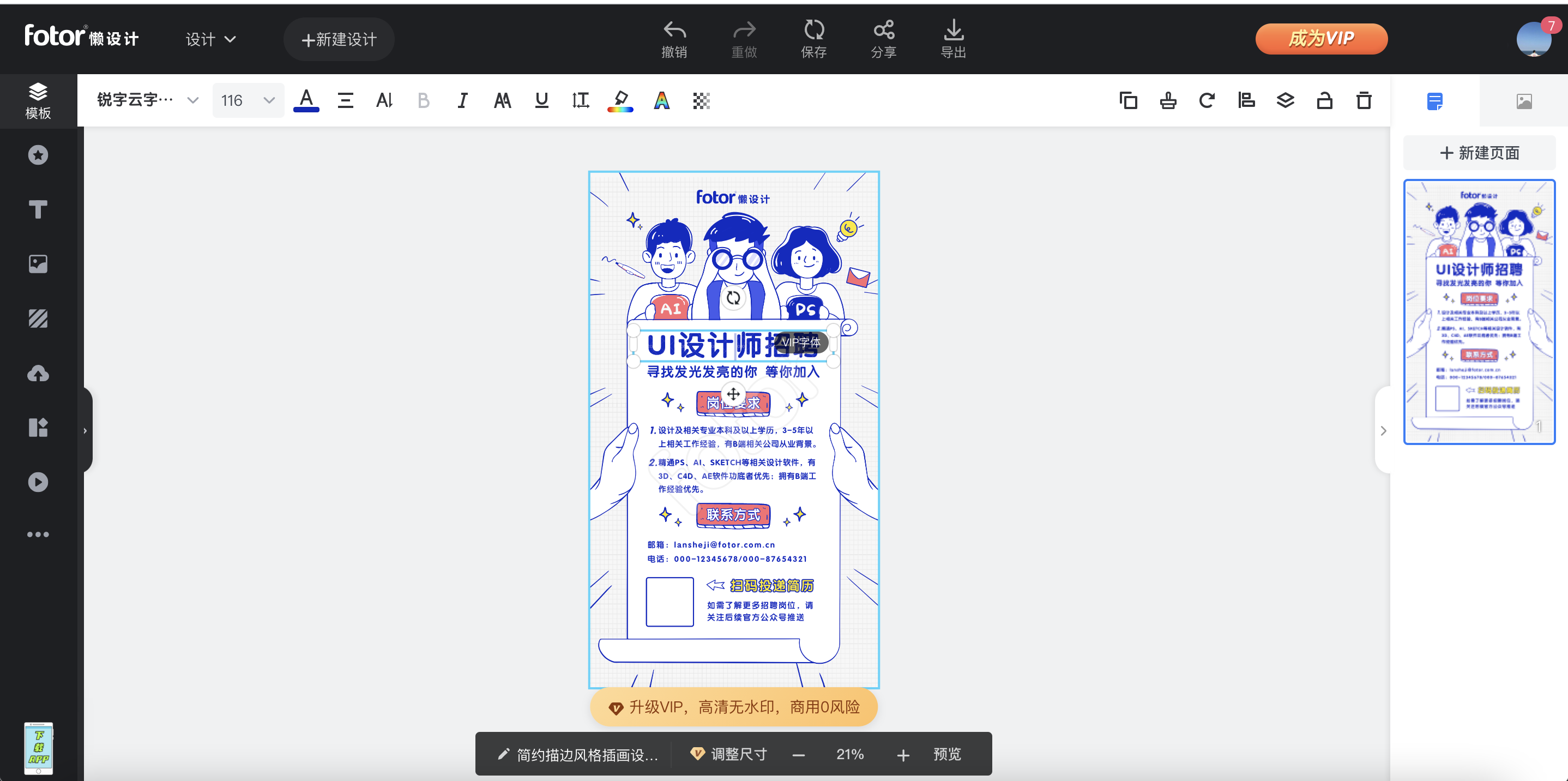1568x781 pixels.
Task: Click the layer order stack icon
Action: [x=1285, y=100]
